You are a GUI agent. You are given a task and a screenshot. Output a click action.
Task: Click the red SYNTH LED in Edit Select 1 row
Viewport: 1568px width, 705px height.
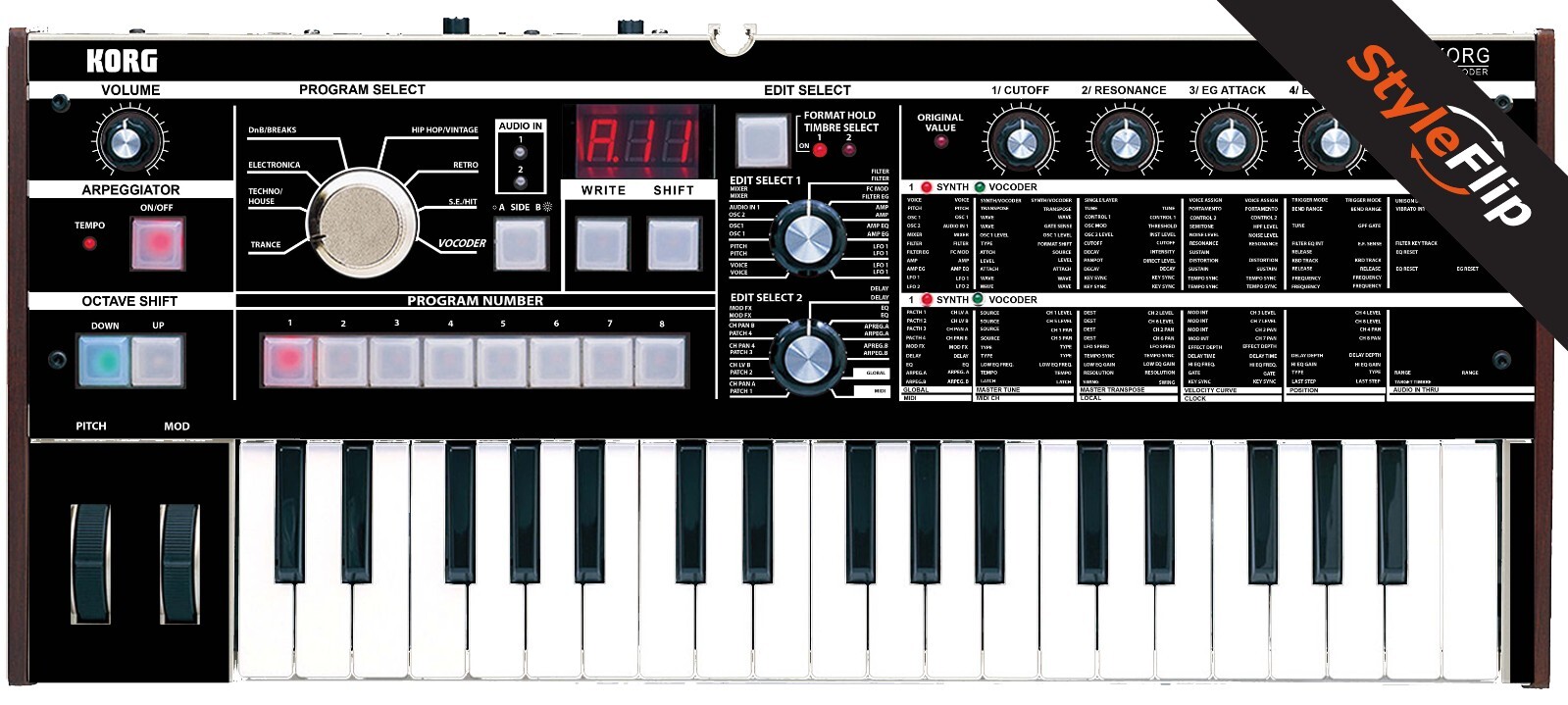927,186
